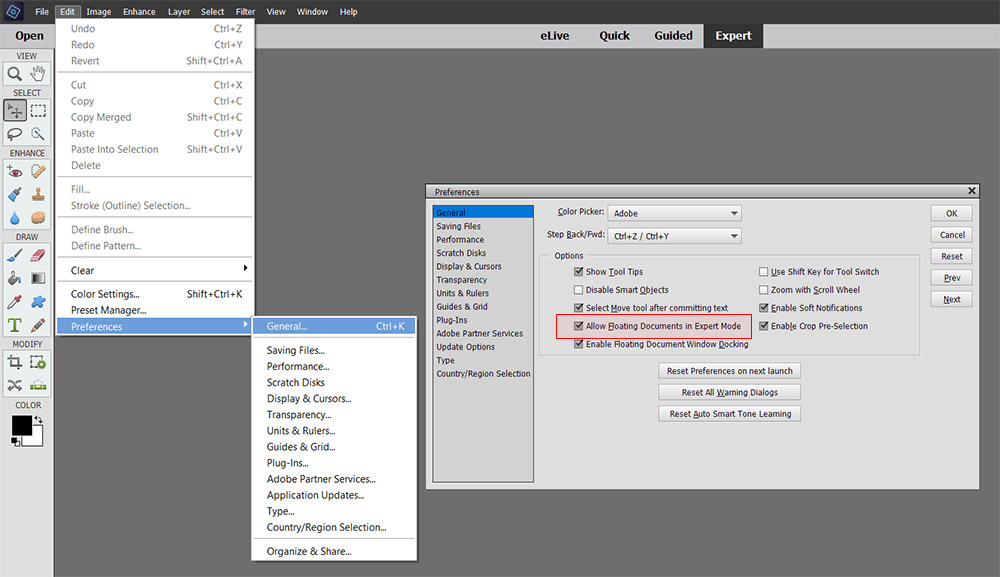The height and width of the screenshot is (577, 1000).
Task: Click Reset Auto Smart Tone Learning
Action: pyautogui.click(x=730, y=414)
